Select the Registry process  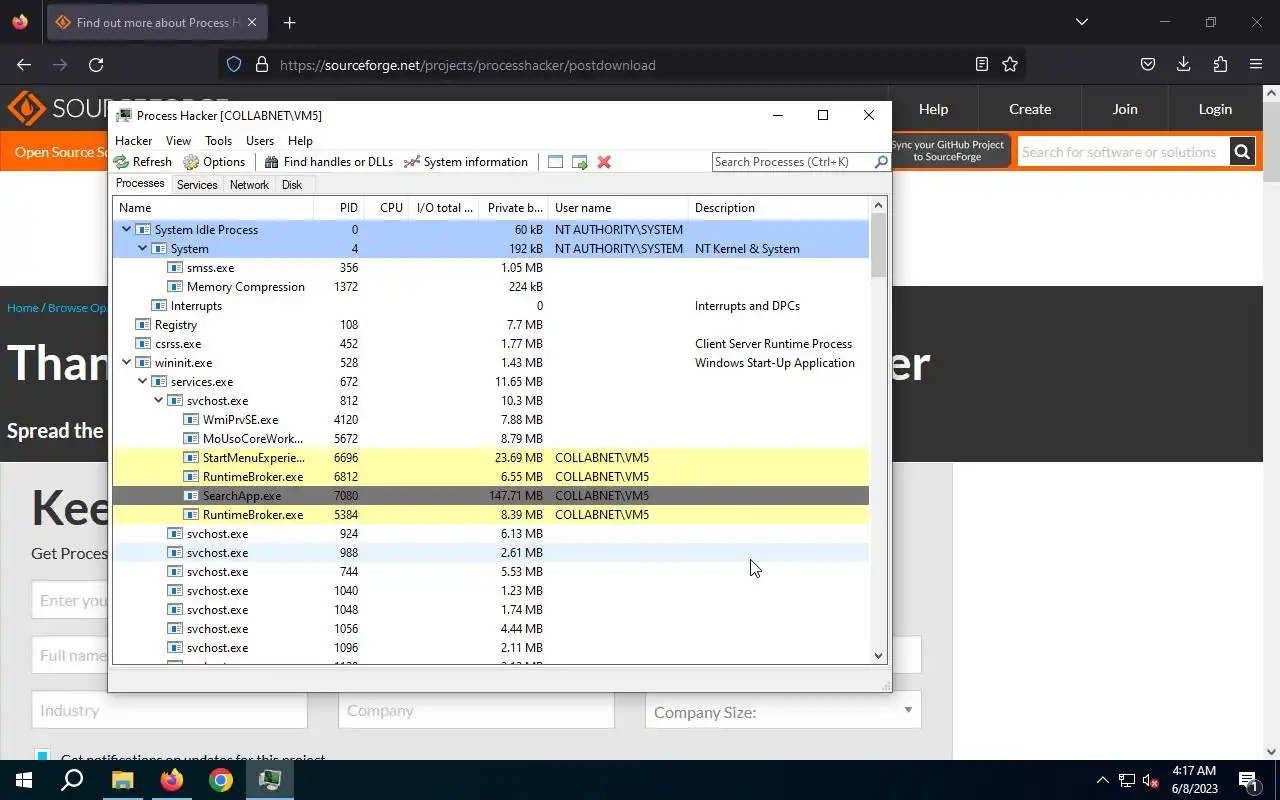coord(490,325)
